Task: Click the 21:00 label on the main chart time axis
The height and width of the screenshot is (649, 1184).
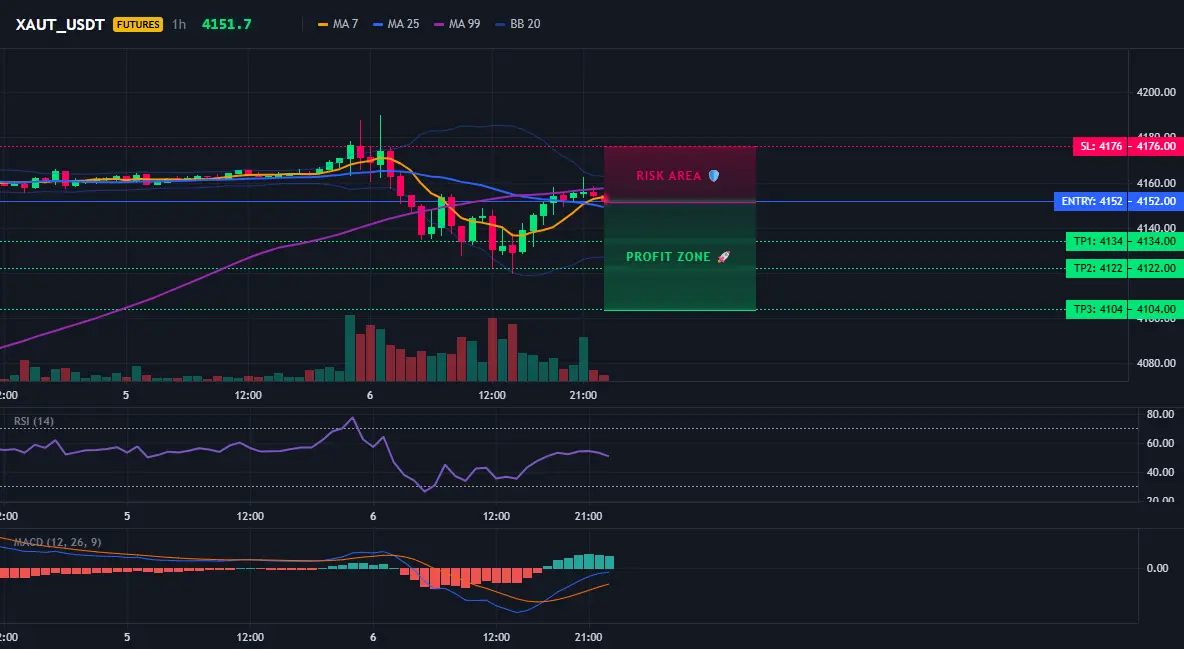Action: tap(584, 395)
